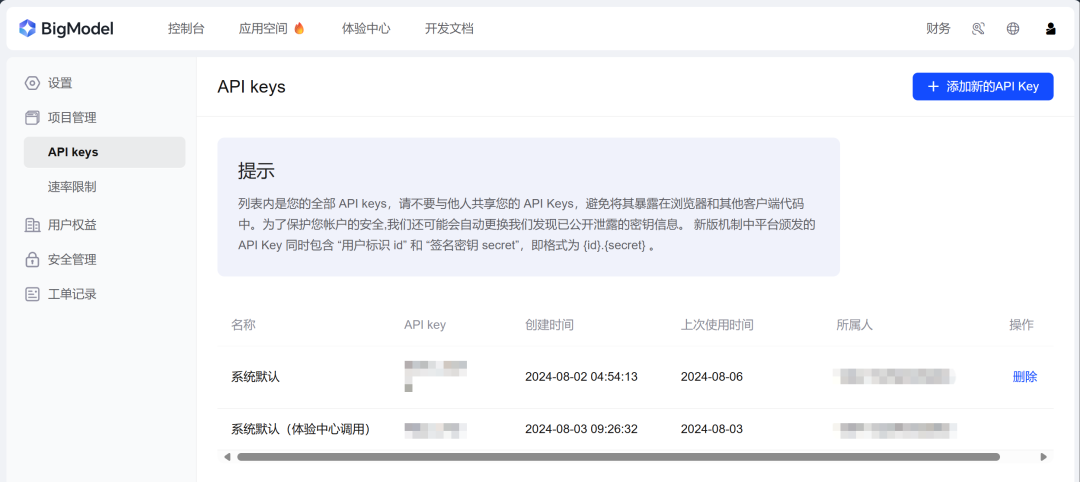Click the 所属人 column header
The height and width of the screenshot is (482, 1080).
(x=855, y=325)
